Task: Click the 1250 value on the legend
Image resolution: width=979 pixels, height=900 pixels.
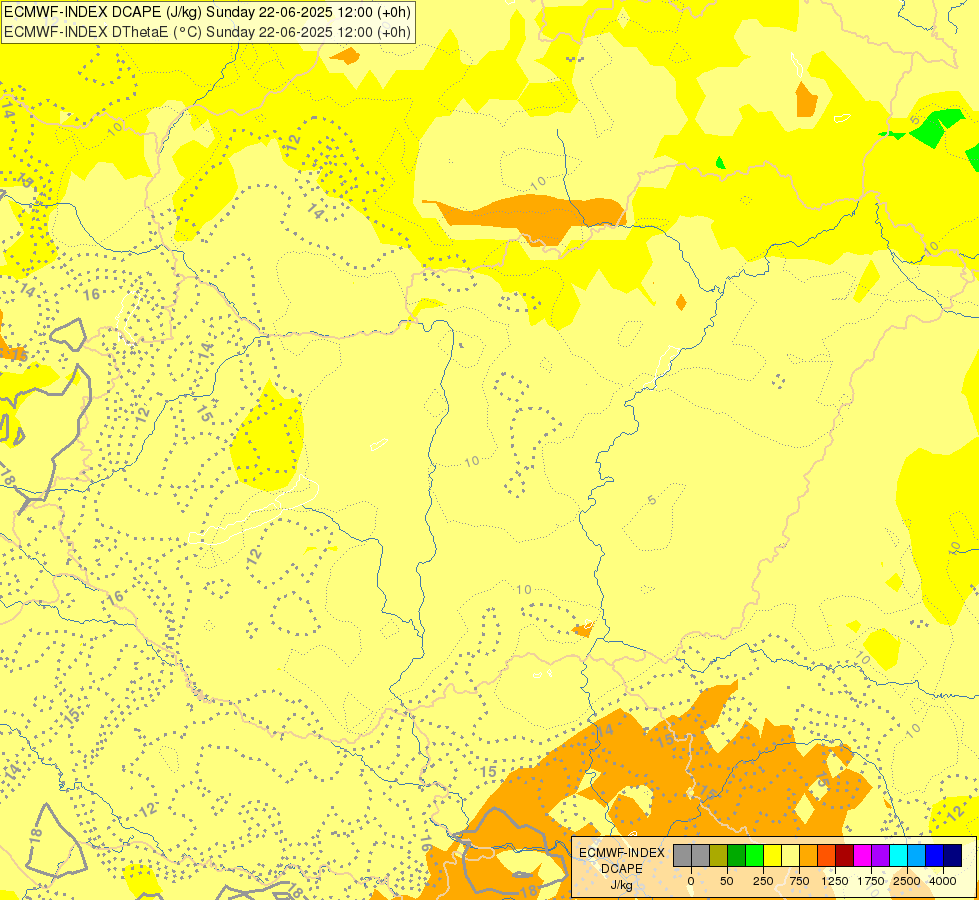Action: pyautogui.click(x=835, y=881)
